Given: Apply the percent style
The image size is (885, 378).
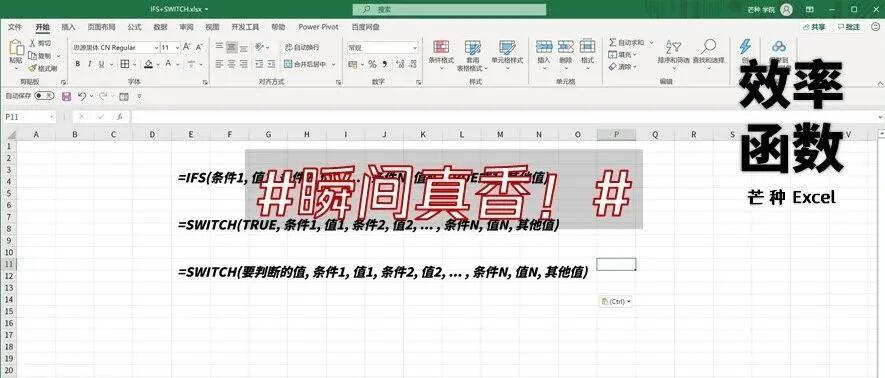Looking at the screenshot, I should pyautogui.click(x=372, y=64).
